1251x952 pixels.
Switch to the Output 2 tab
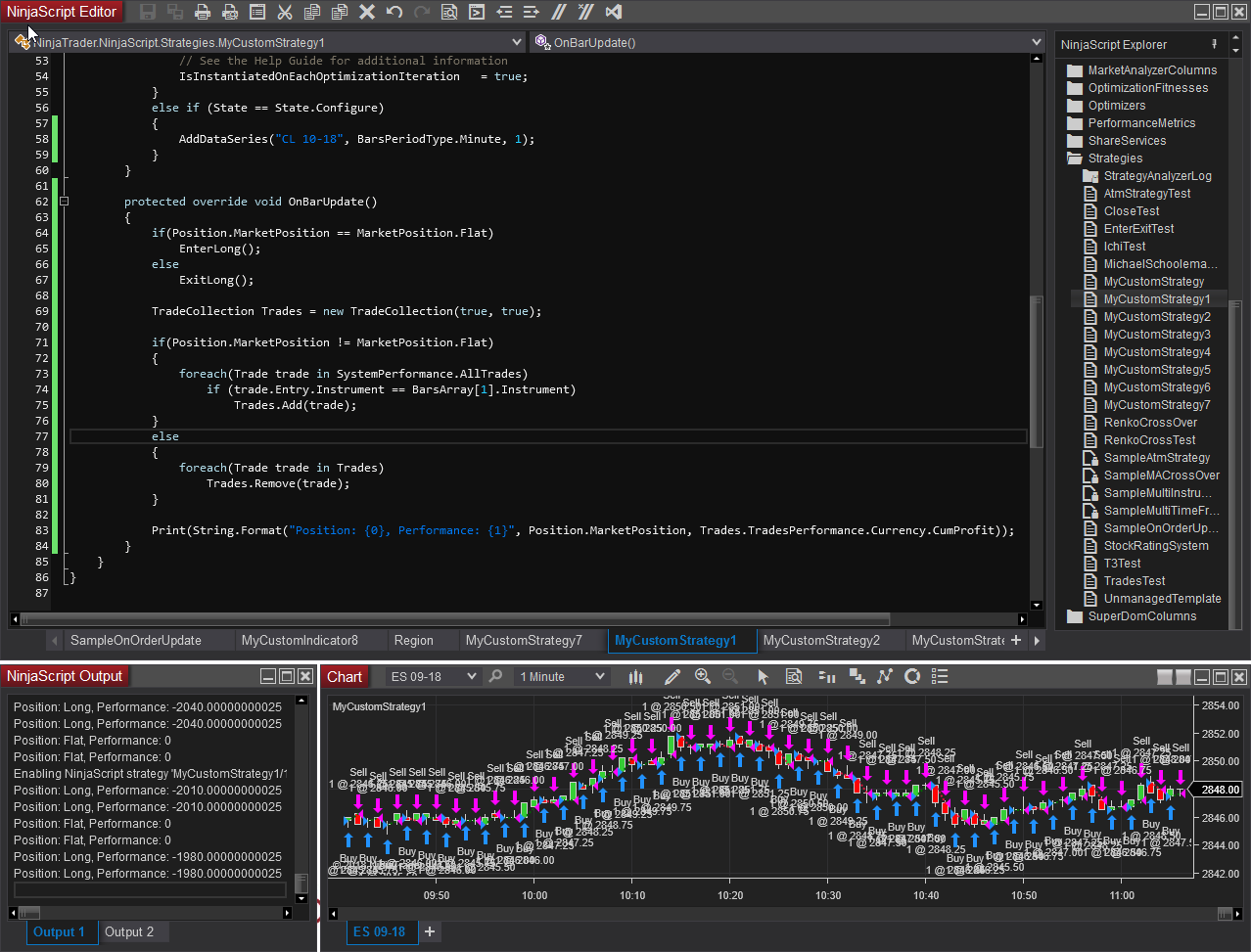[129, 931]
